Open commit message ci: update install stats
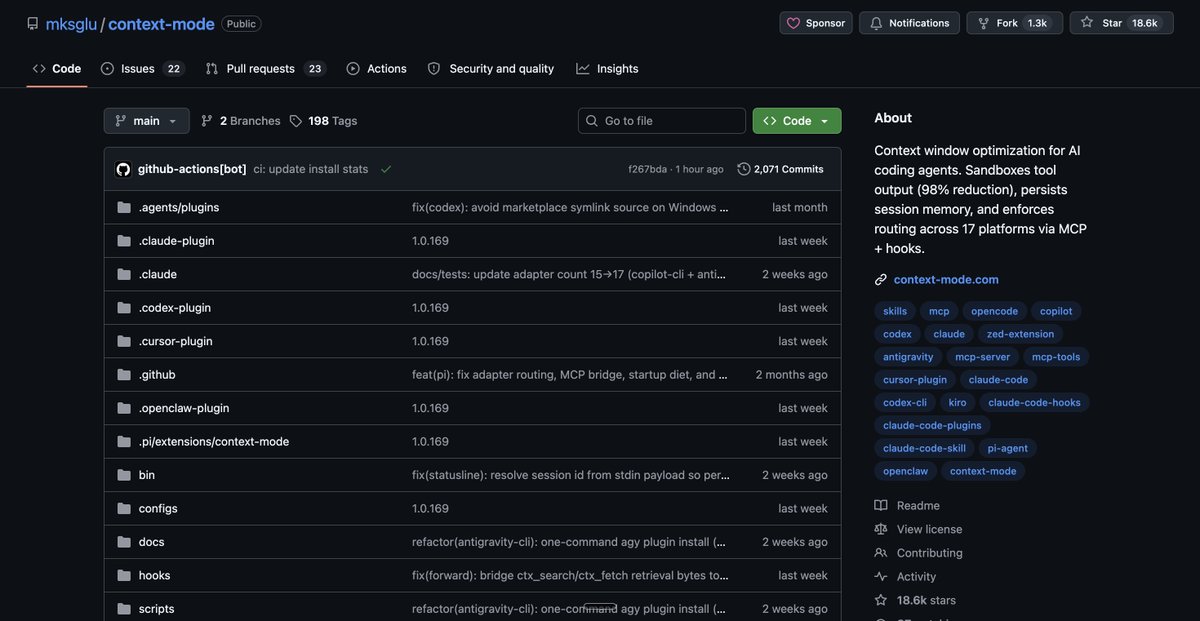Image resolution: width=1200 pixels, height=621 pixels. [x=311, y=169]
